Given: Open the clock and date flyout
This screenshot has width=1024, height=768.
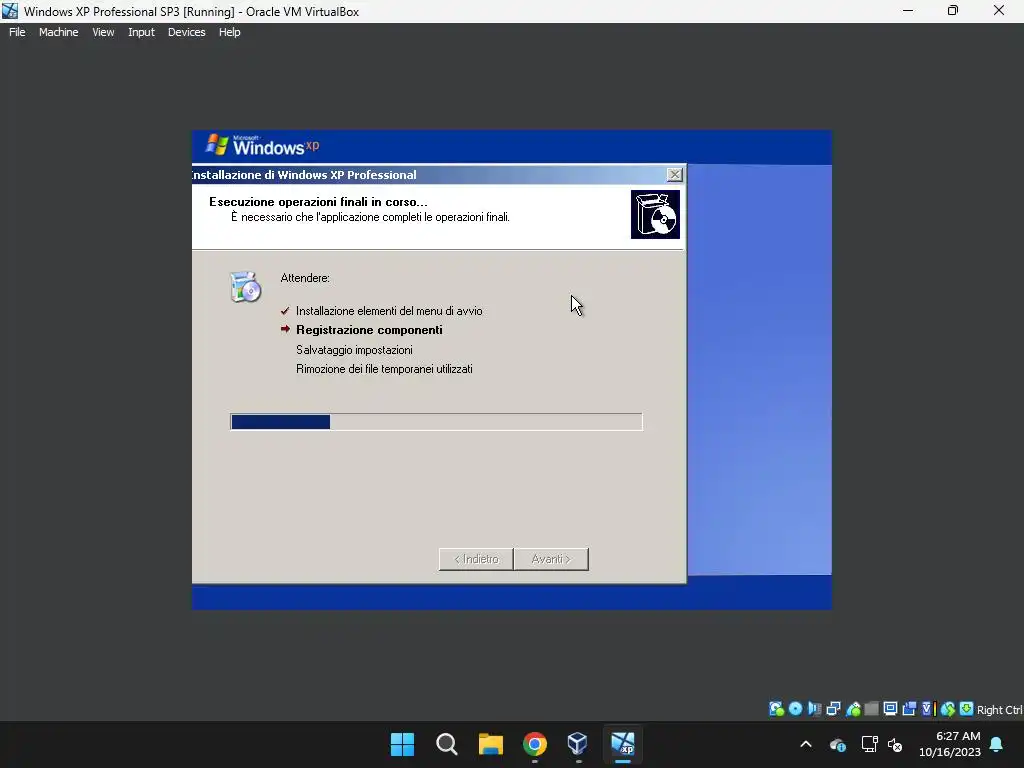Looking at the screenshot, I should point(950,744).
